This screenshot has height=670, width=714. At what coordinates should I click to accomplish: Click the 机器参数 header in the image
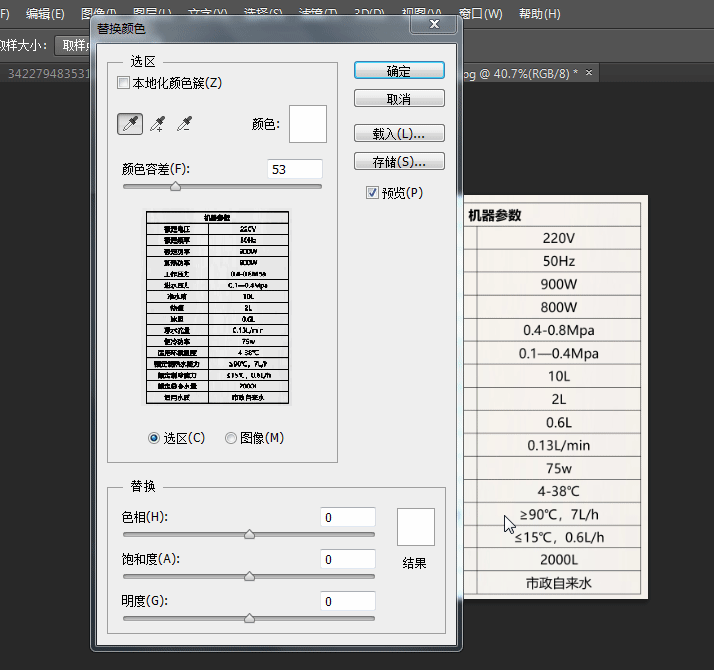(495, 215)
